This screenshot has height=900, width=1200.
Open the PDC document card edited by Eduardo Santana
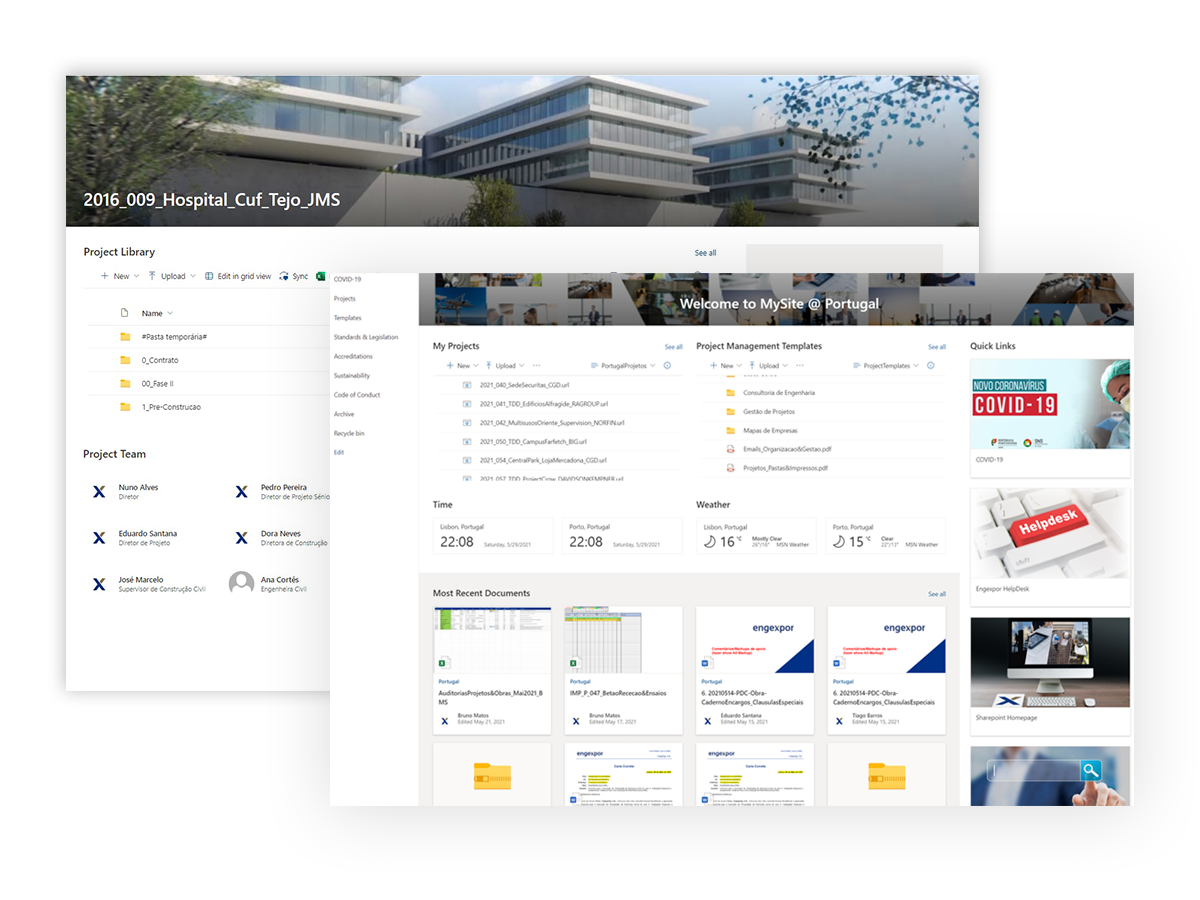pos(755,670)
